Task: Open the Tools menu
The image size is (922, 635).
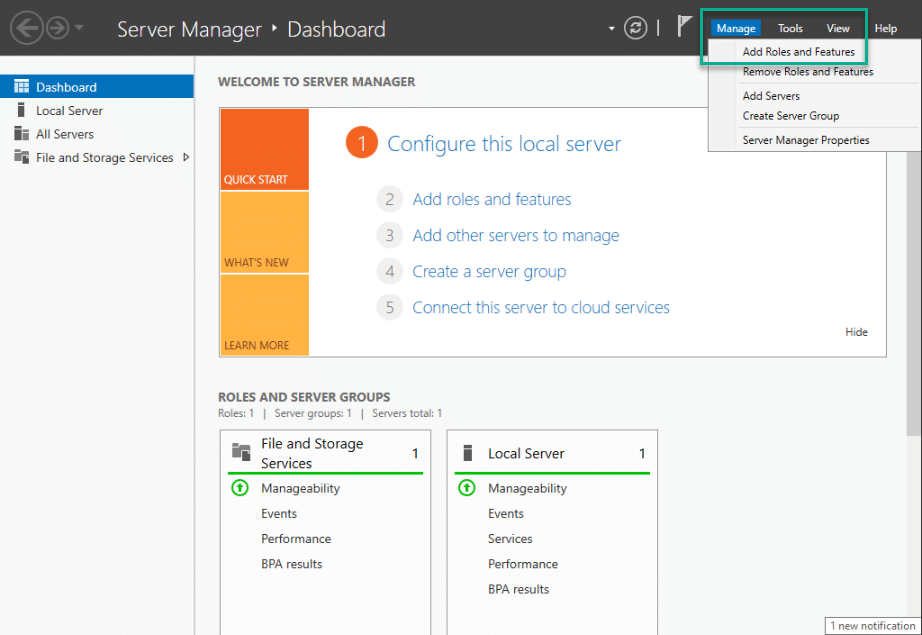Action: point(790,28)
